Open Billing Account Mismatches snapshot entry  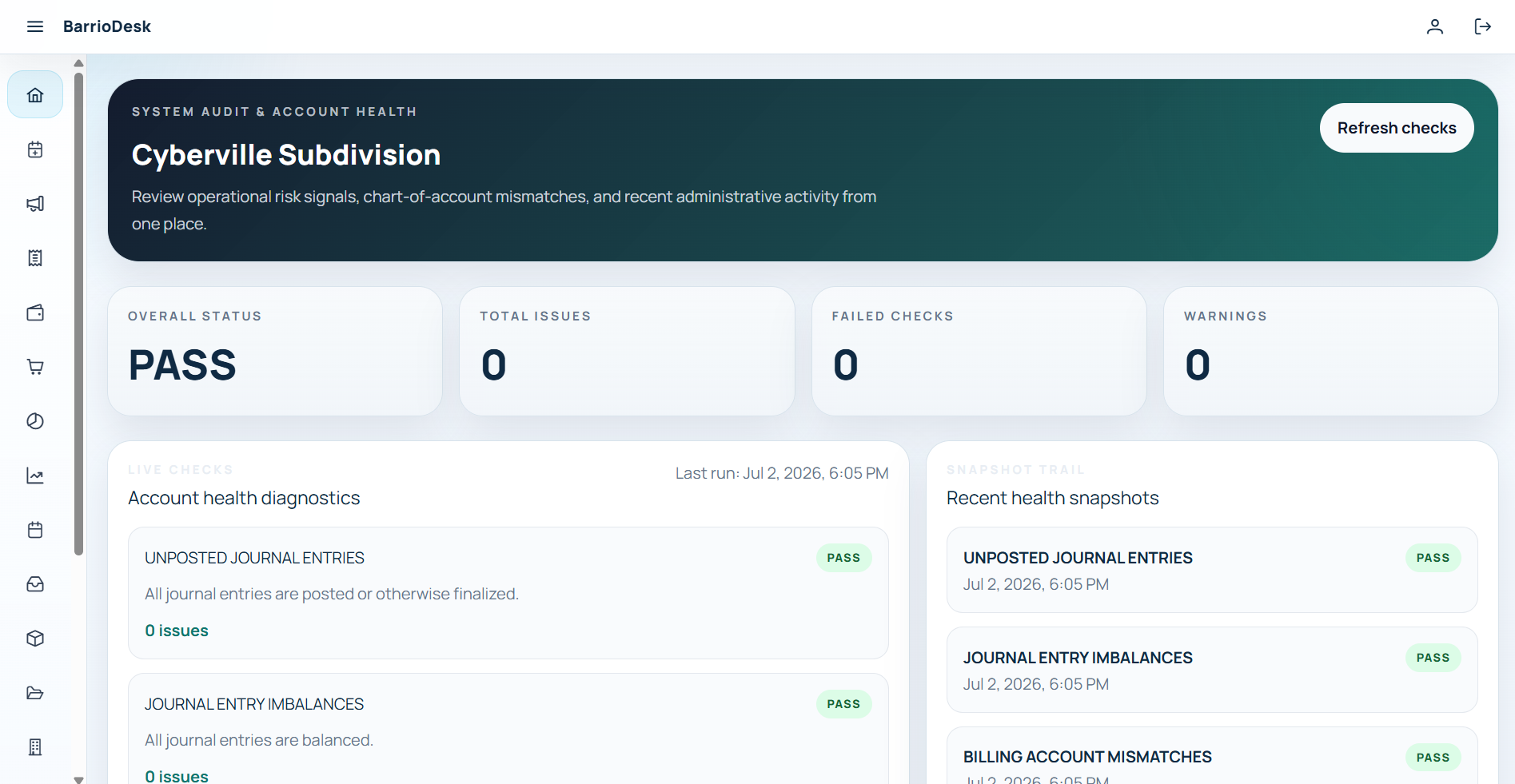1212,756
